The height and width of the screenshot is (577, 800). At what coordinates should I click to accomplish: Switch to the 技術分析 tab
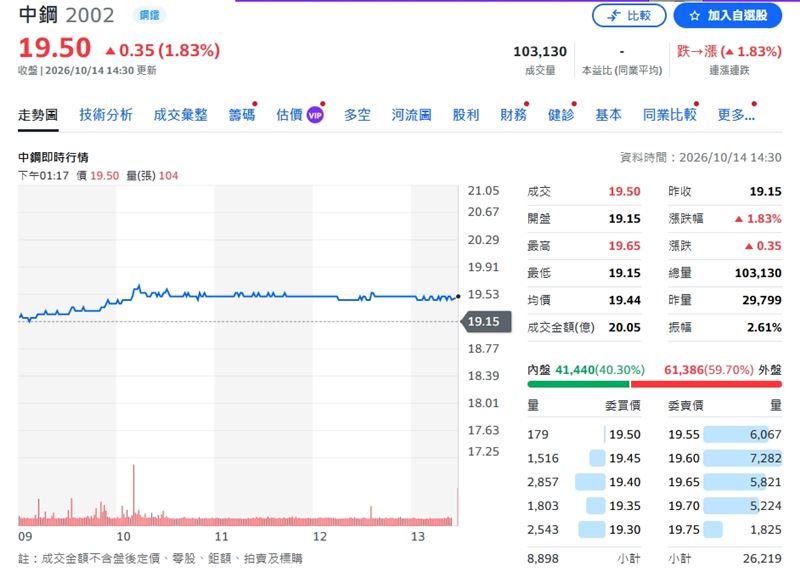point(106,115)
